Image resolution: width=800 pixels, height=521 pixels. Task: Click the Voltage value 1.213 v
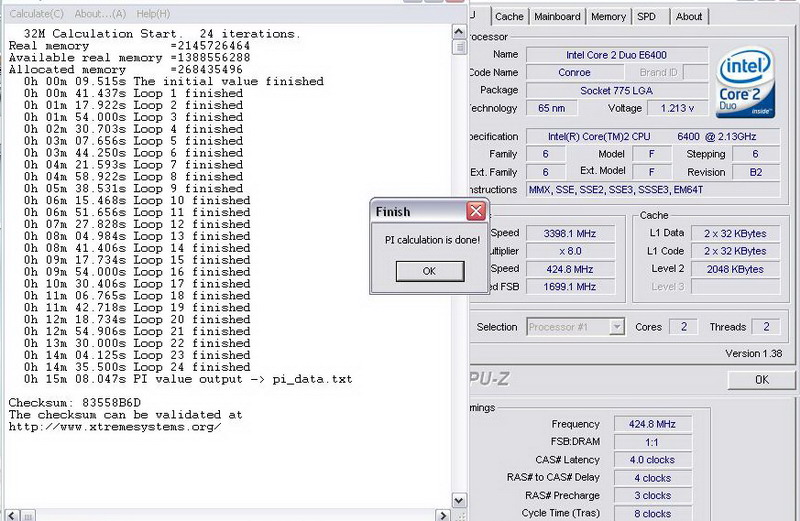point(678,108)
